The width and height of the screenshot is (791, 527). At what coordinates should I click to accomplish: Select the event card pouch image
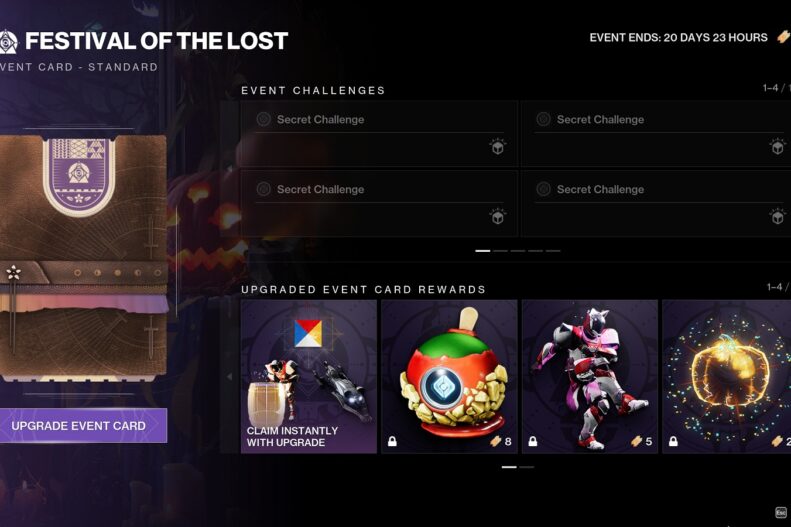point(83,258)
